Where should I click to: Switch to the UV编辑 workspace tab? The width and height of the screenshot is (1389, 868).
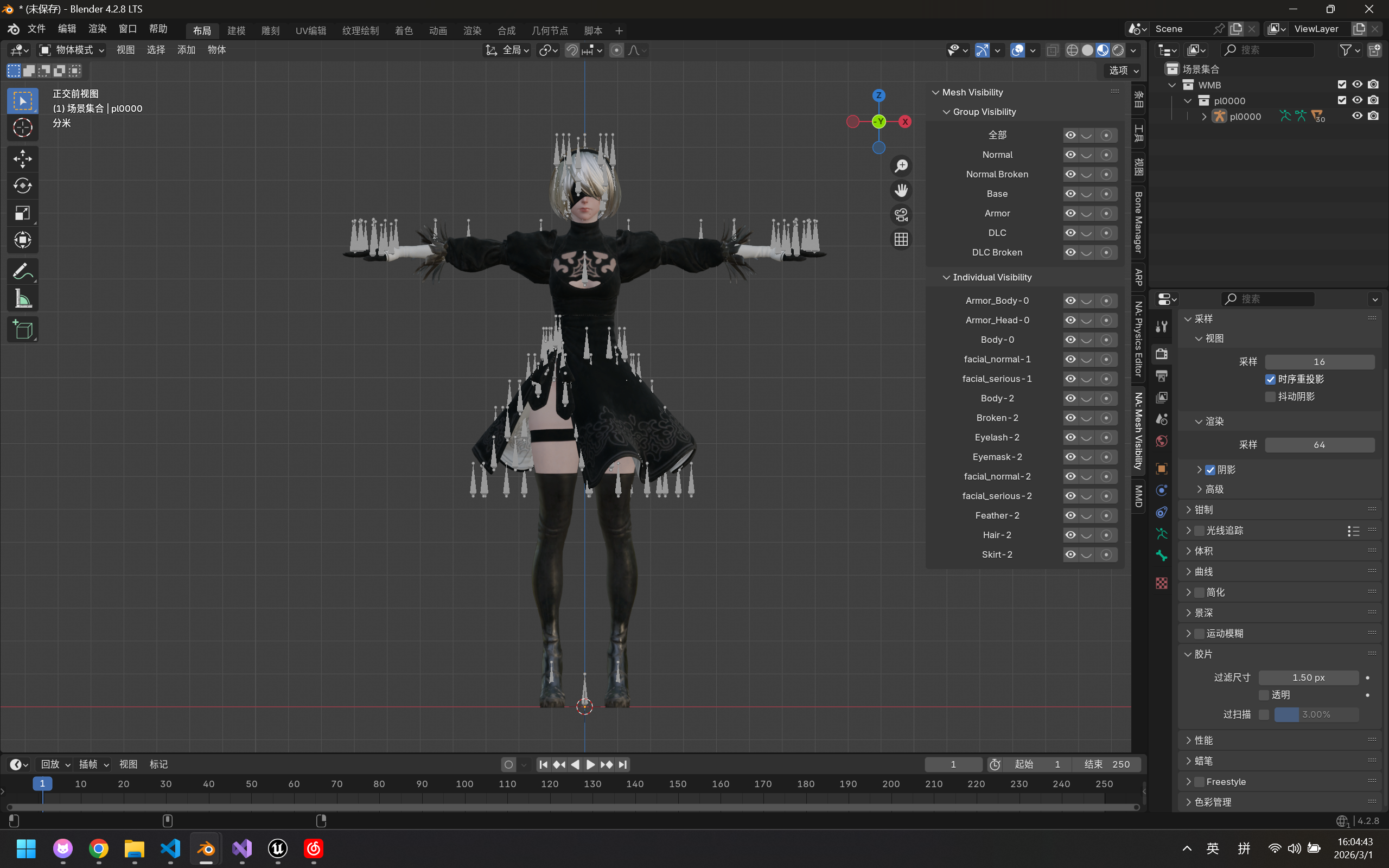click(310, 30)
